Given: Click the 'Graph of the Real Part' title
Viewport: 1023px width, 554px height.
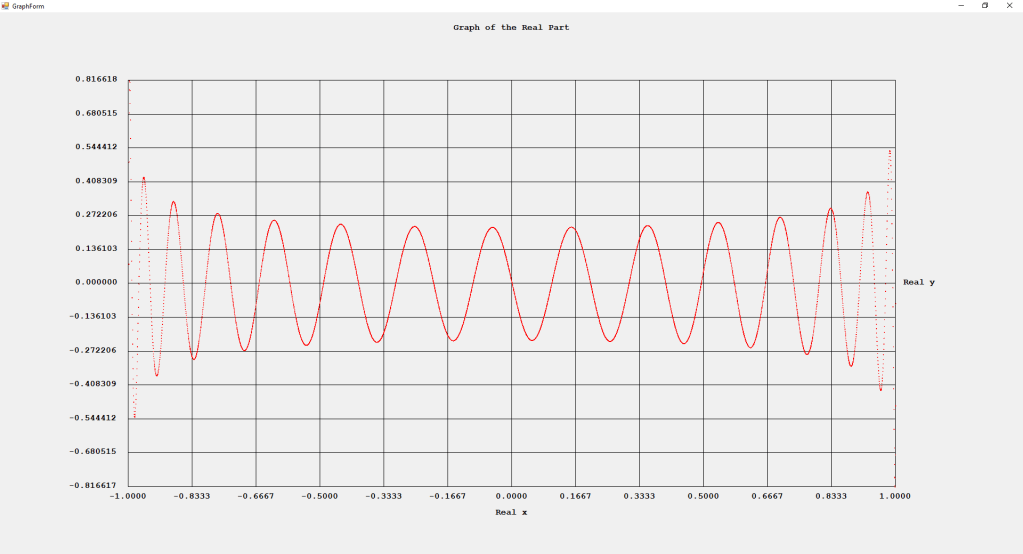Looking at the screenshot, I should tap(511, 28).
